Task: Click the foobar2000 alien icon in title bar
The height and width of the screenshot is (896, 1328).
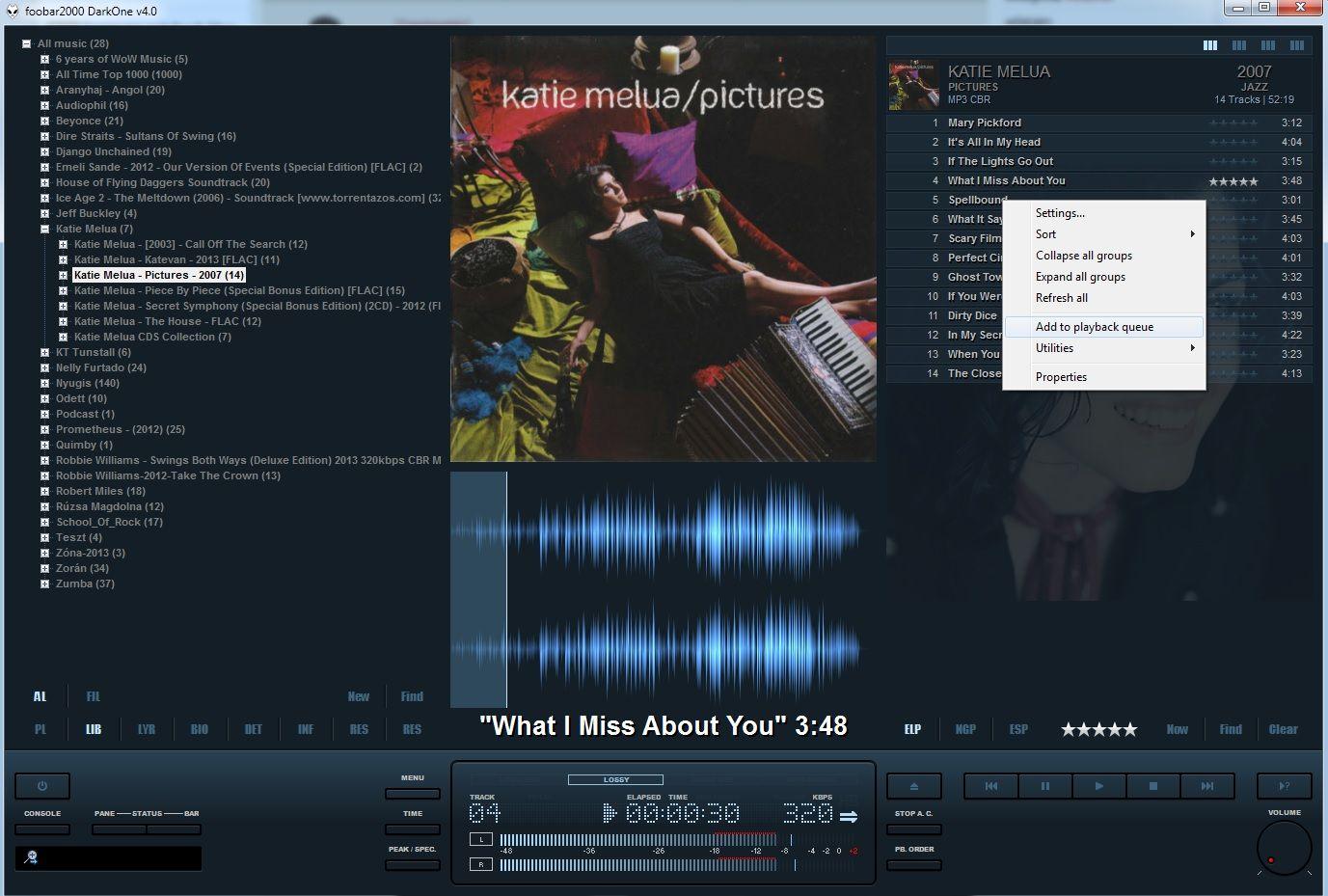Action: tap(12, 11)
